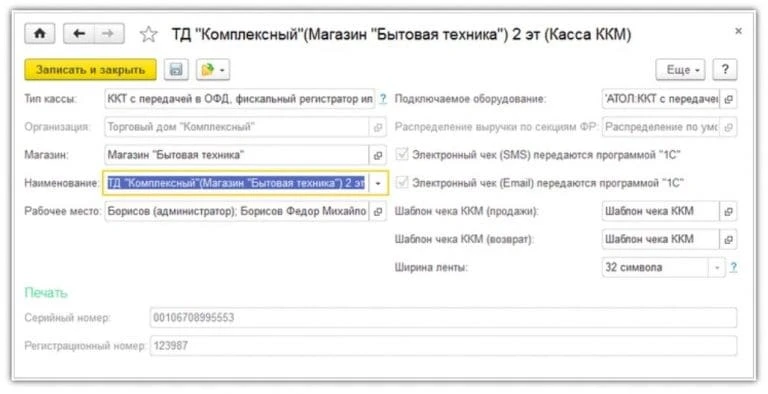The image size is (768, 394).
Task: Add form to favorites star
Action: pos(148,34)
